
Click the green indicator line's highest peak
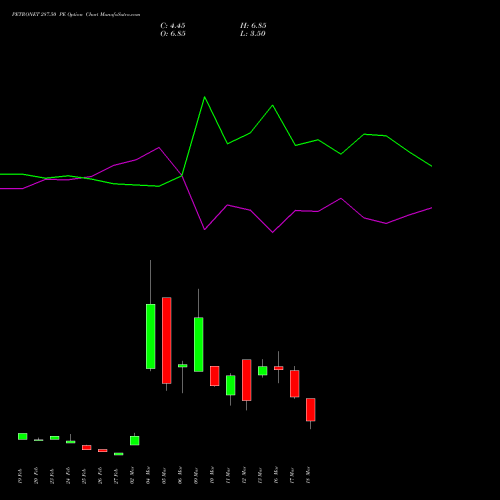tap(204, 97)
